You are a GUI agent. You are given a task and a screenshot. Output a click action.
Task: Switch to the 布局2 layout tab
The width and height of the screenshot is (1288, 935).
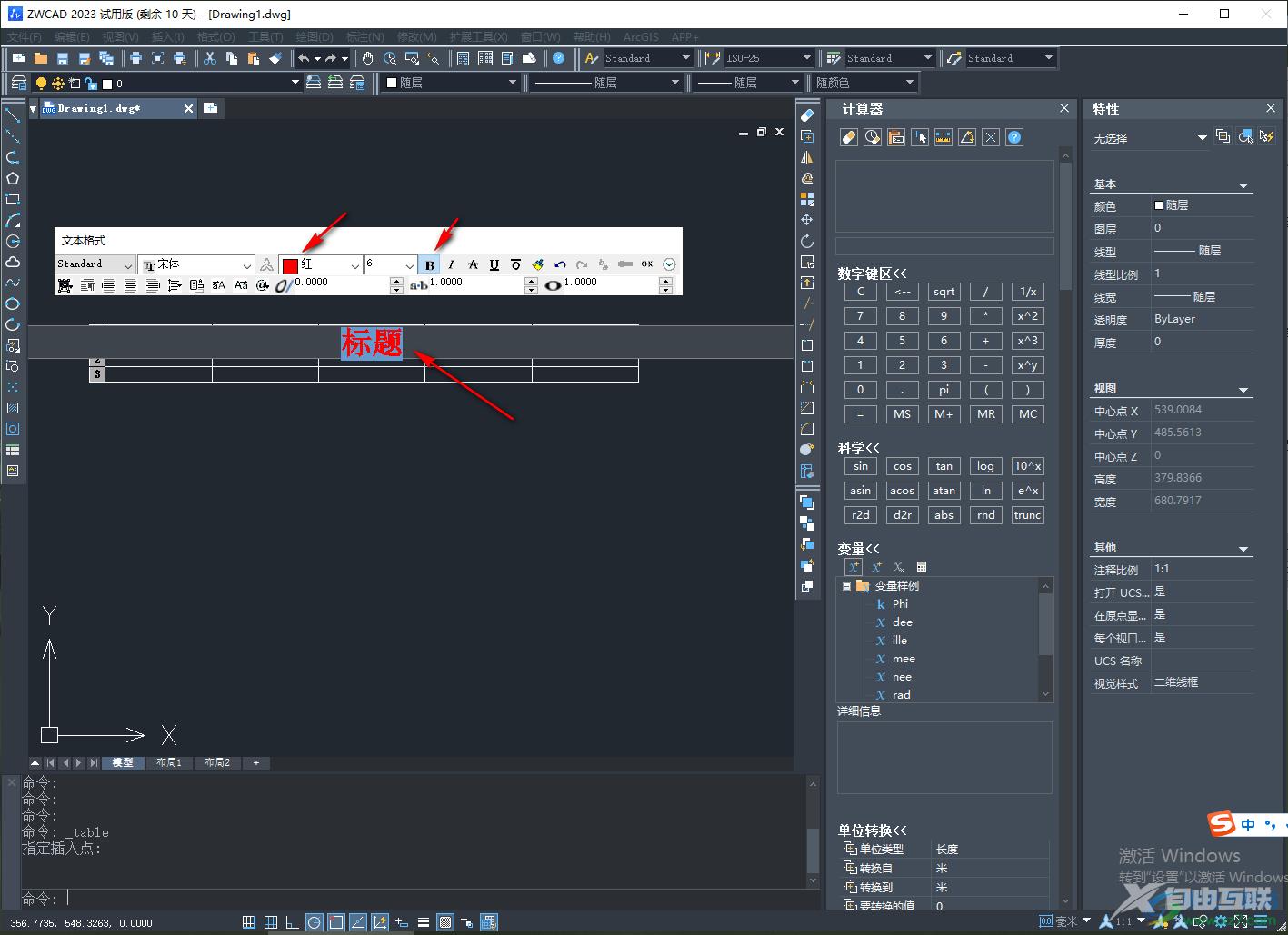tap(217, 762)
